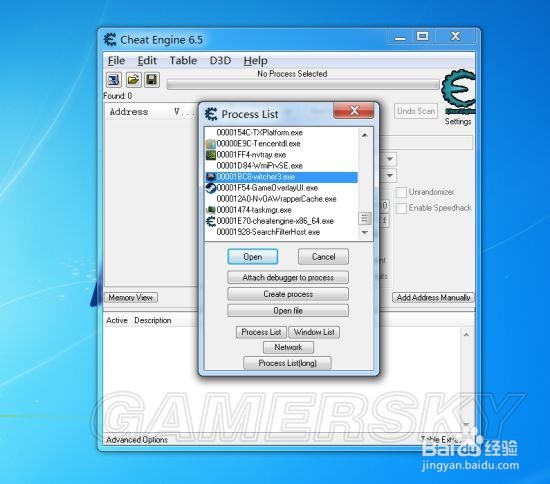Image resolution: width=550 pixels, height=484 pixels.
Task: Click the Open button in Process List
Action: [253, 257]
